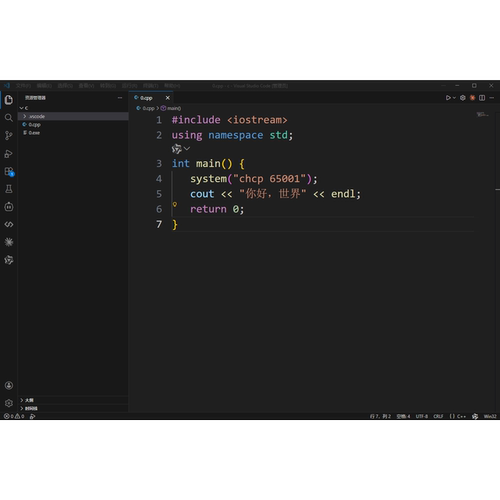The width and height of the screenshot is (500, 500).
Task: Change the CRLF line ending setting
Action: [438, 416]
